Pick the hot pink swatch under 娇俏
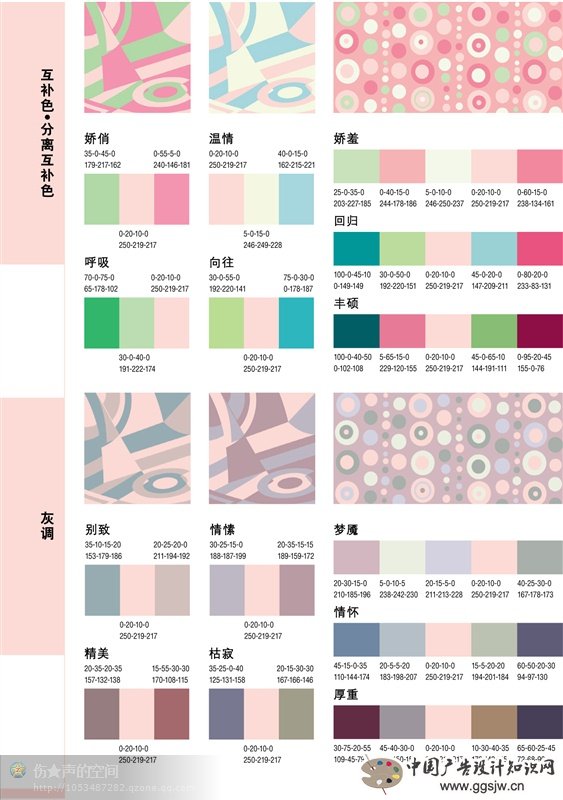The height and width of the screenshot is (800, 563). point(172,199)
